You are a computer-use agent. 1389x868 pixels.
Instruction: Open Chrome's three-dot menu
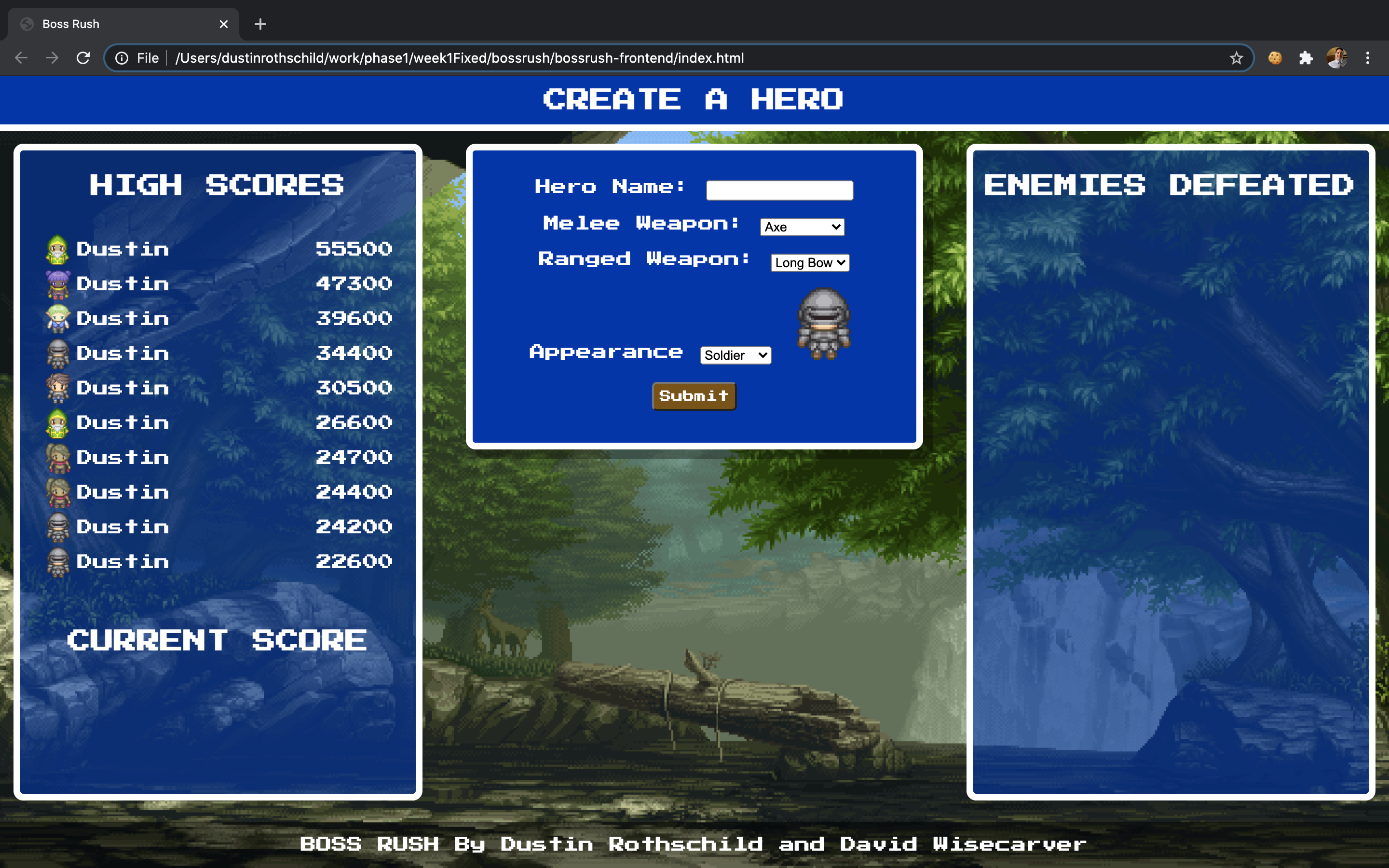pyautogui.click(x=1368, y=58)
